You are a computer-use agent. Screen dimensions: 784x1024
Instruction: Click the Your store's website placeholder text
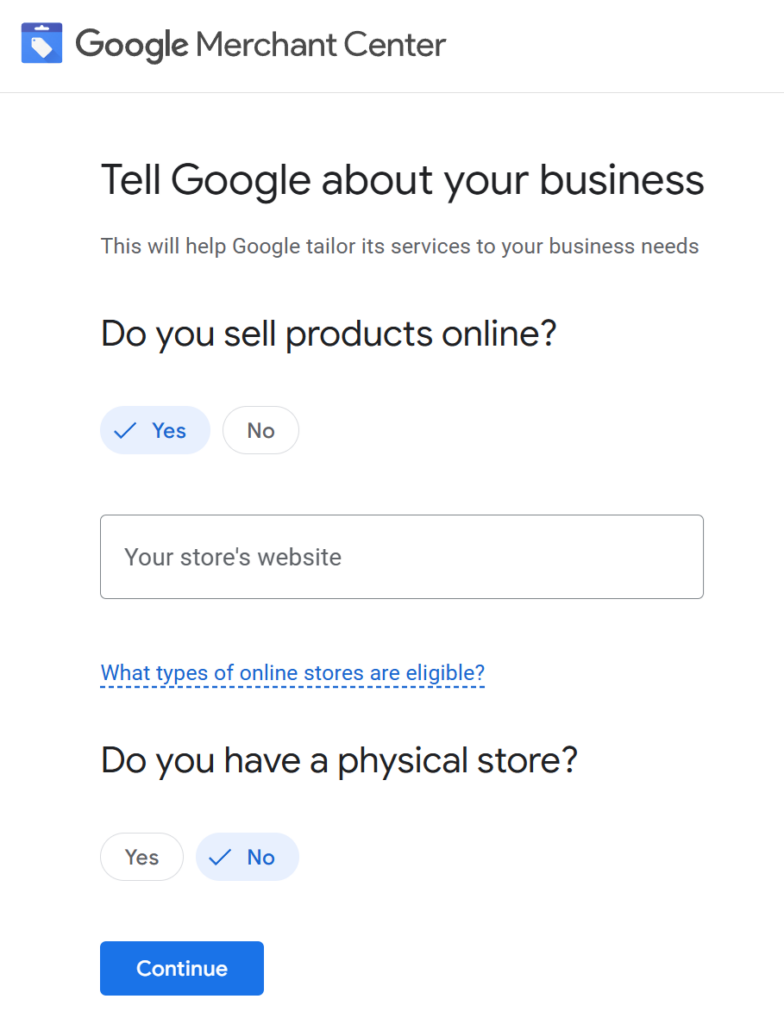point(232,557)
